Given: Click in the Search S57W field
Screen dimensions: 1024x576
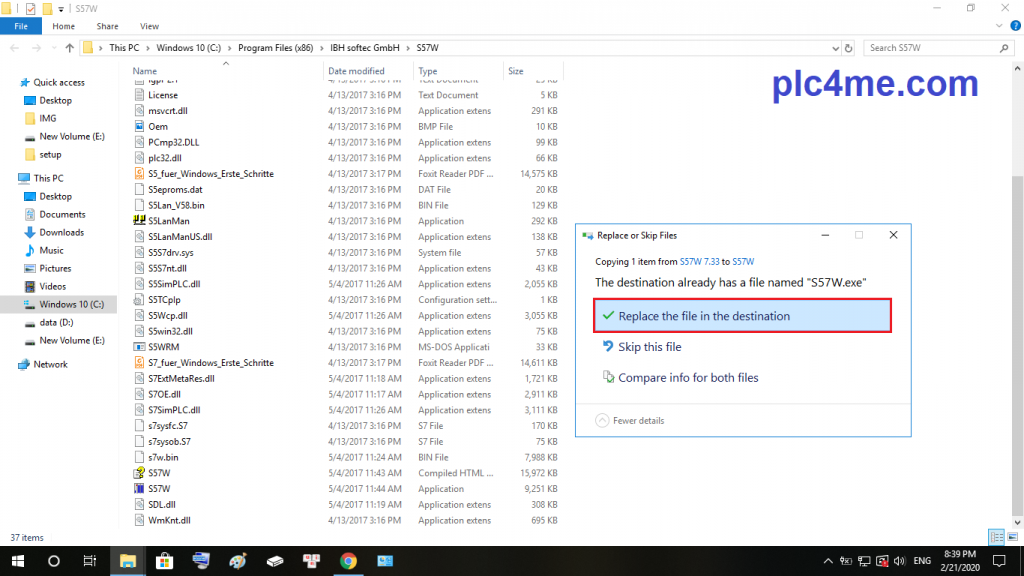Looking at the screenshot, I should point(935,48).
